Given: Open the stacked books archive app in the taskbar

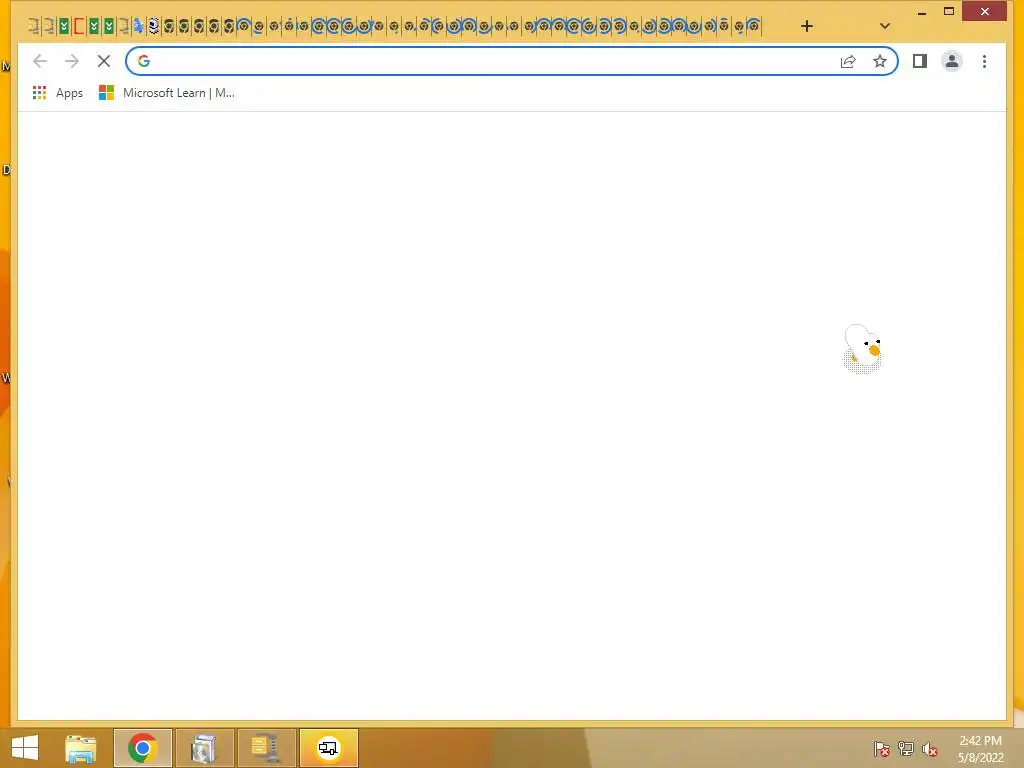Looking at the screenshot, I should [x=204, y=748].
